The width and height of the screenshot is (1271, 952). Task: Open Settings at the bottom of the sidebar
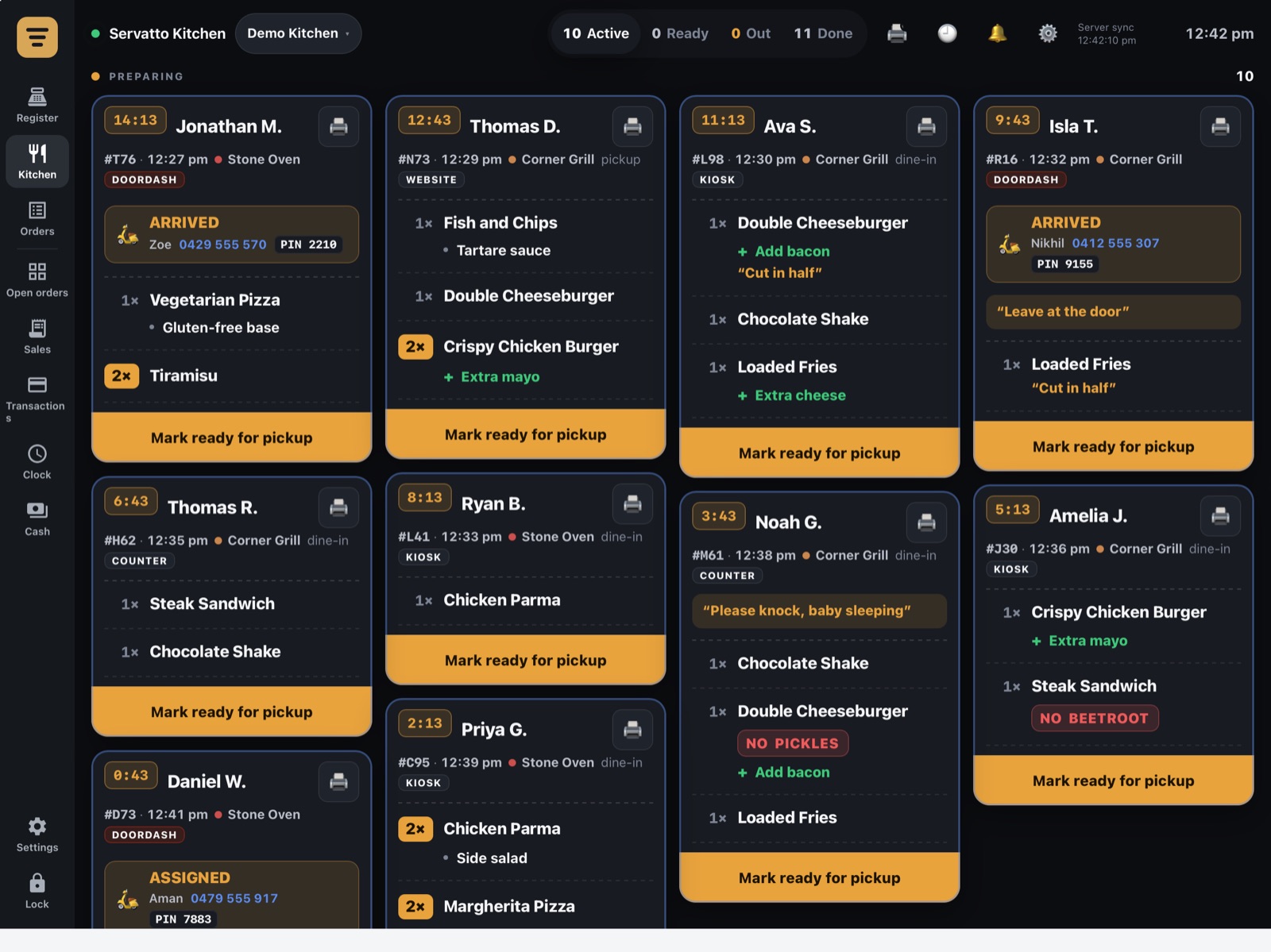point(37,834)
